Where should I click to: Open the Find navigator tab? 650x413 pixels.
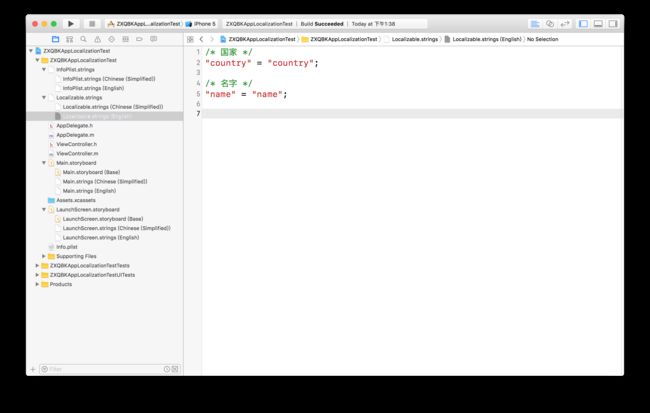point(83,39)
